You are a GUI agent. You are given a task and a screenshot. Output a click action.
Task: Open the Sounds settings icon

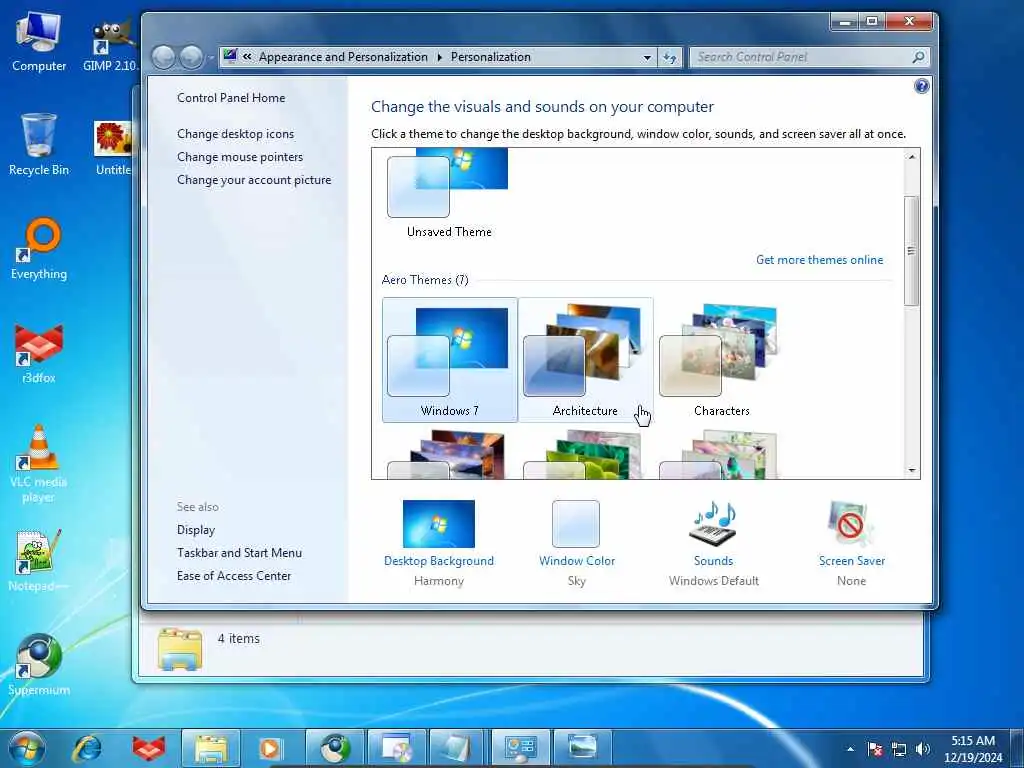coord(712,524)
